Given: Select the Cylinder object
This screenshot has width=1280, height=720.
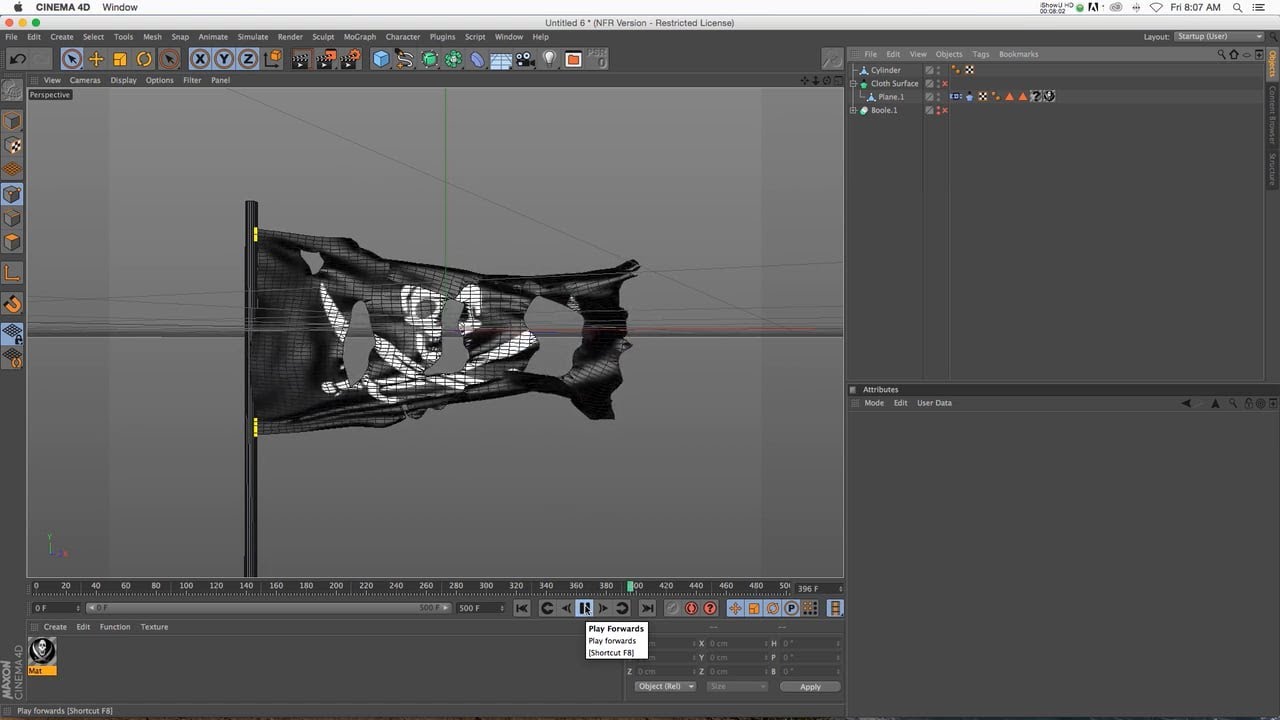Looking at the screenshot, I should [x=885, y=70].
